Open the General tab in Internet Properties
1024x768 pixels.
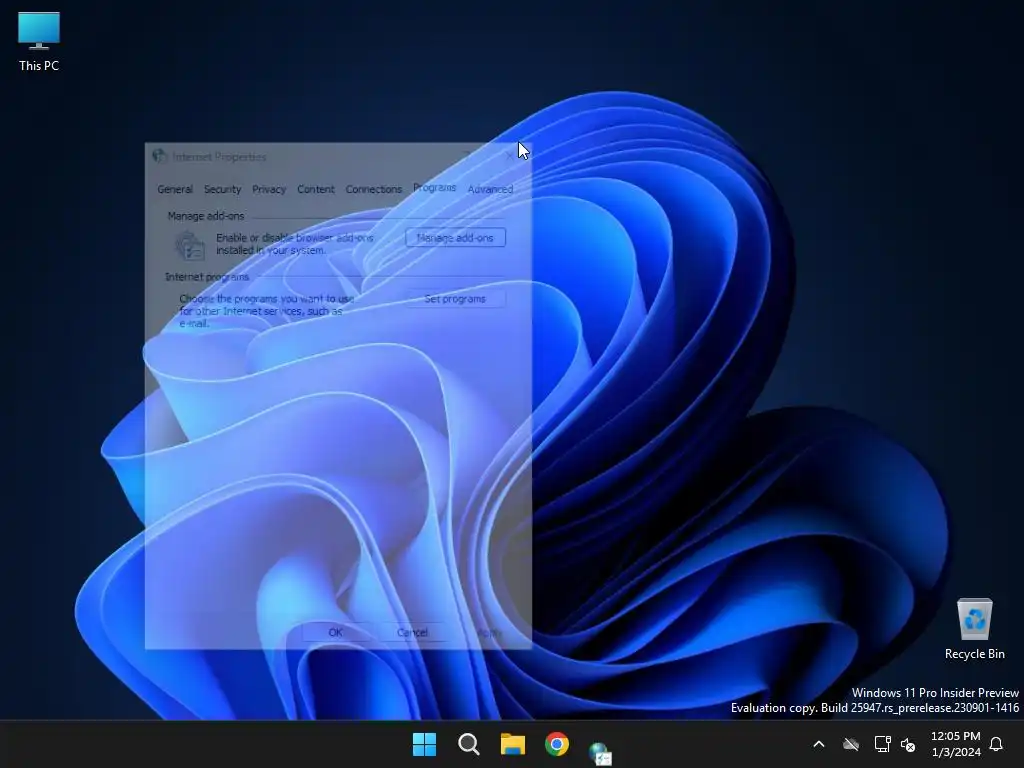pos(174,189)
